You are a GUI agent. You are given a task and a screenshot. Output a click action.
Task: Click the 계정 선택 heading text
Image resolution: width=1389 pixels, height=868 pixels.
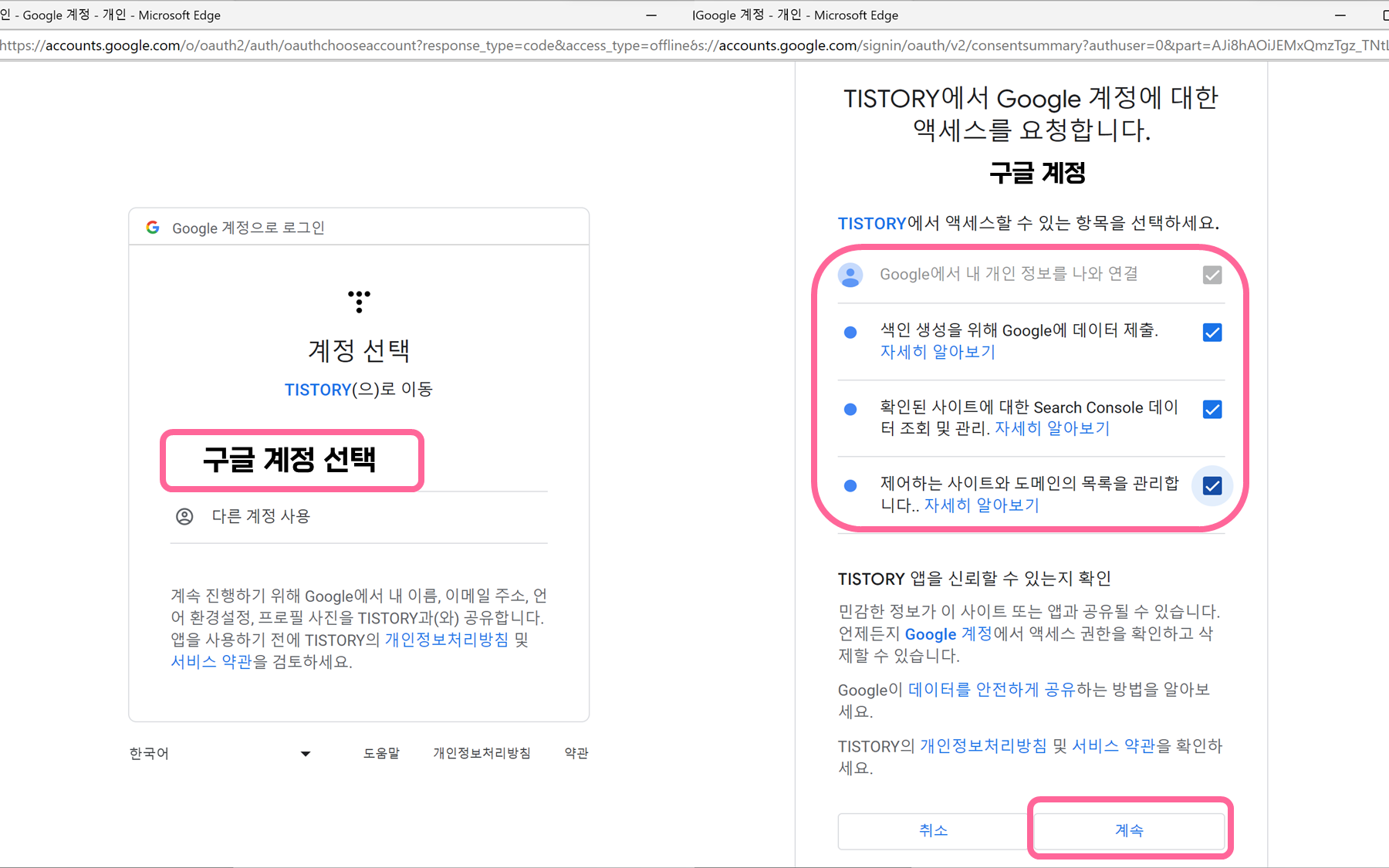[359, 351]
